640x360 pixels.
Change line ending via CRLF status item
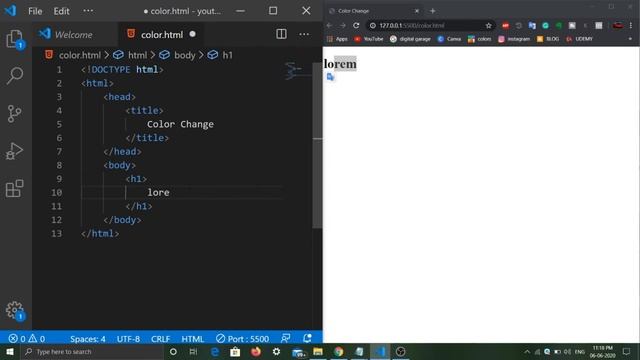tap(160, 339)
